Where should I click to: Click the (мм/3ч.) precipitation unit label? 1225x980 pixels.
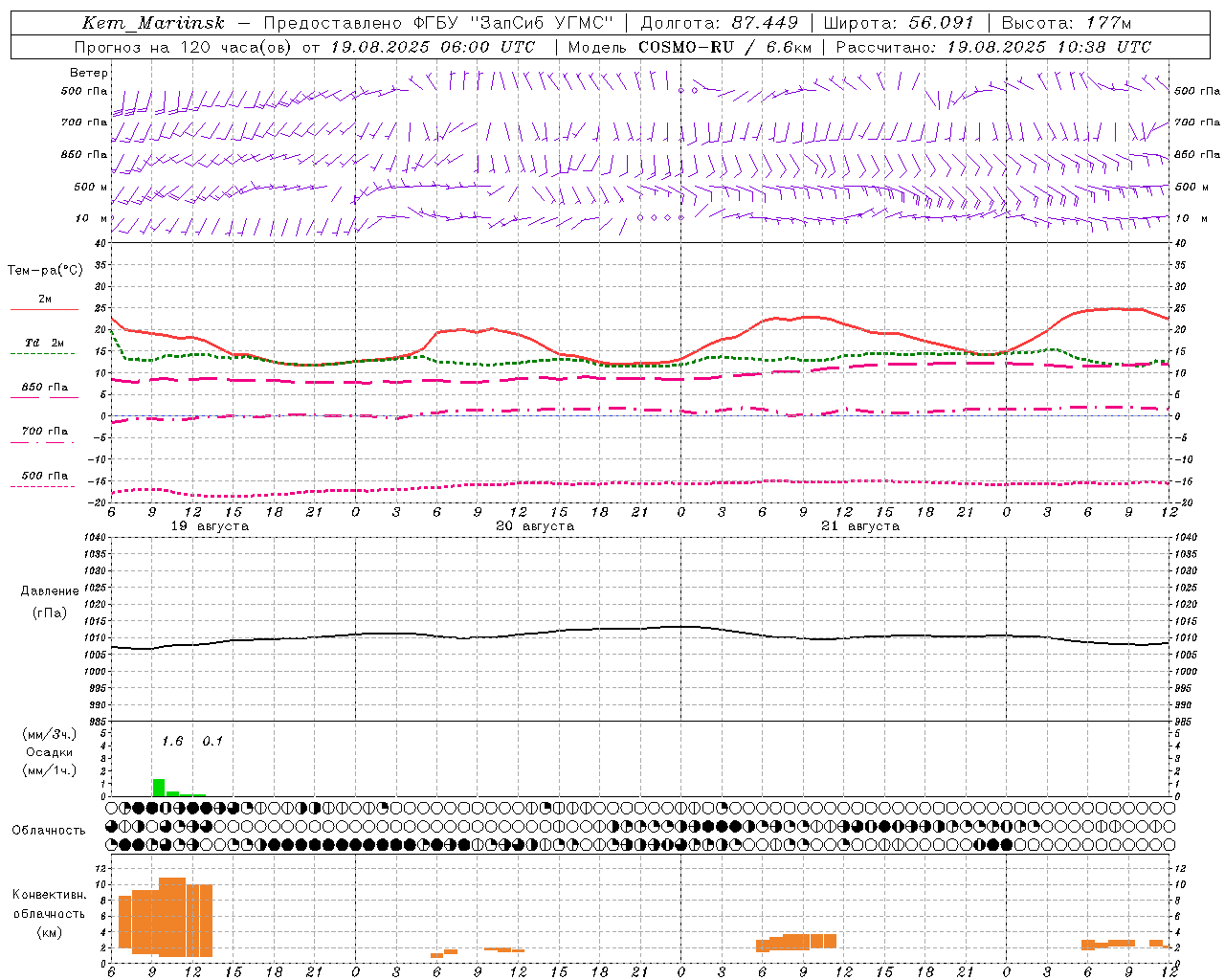click(50, 735)
